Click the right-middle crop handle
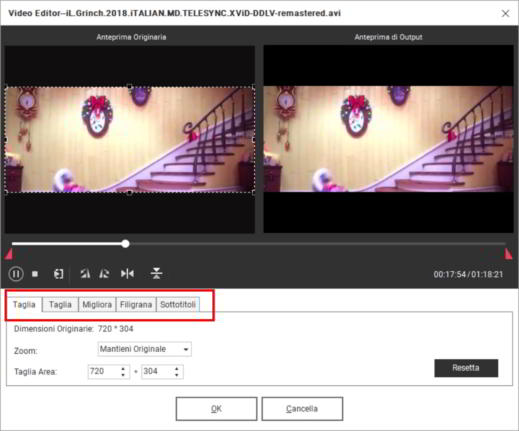Viewport: 519px width, 431px height. click(x=254, y=140)
